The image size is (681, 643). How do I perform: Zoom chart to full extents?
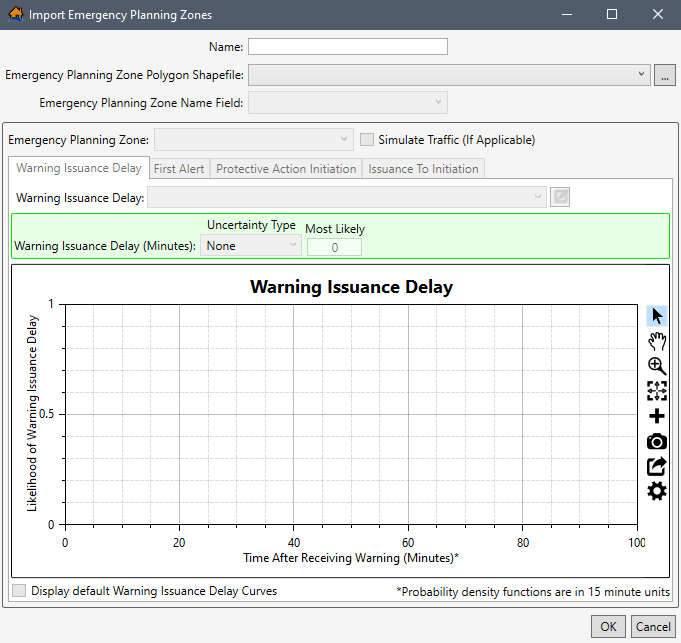coord(657,391)
